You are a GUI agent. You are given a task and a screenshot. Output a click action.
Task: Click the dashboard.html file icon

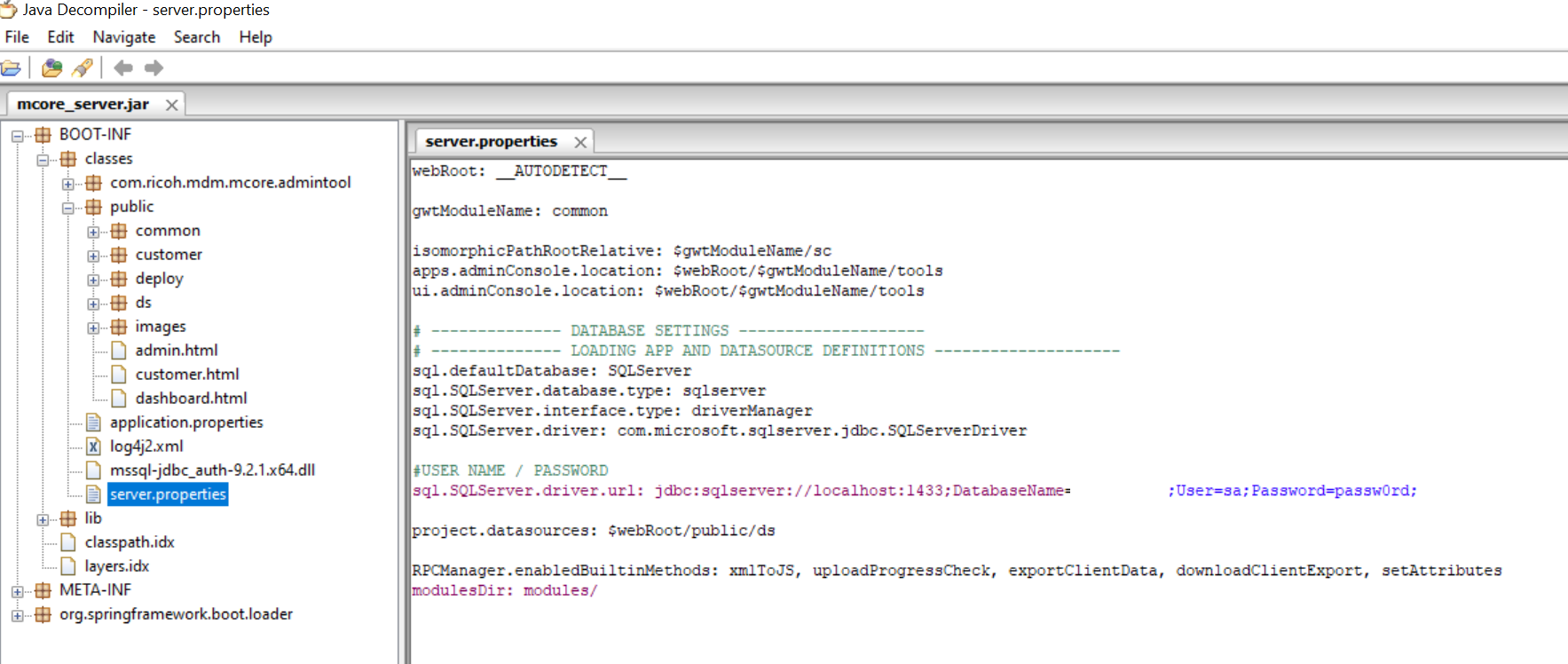[x=119, y=399]
